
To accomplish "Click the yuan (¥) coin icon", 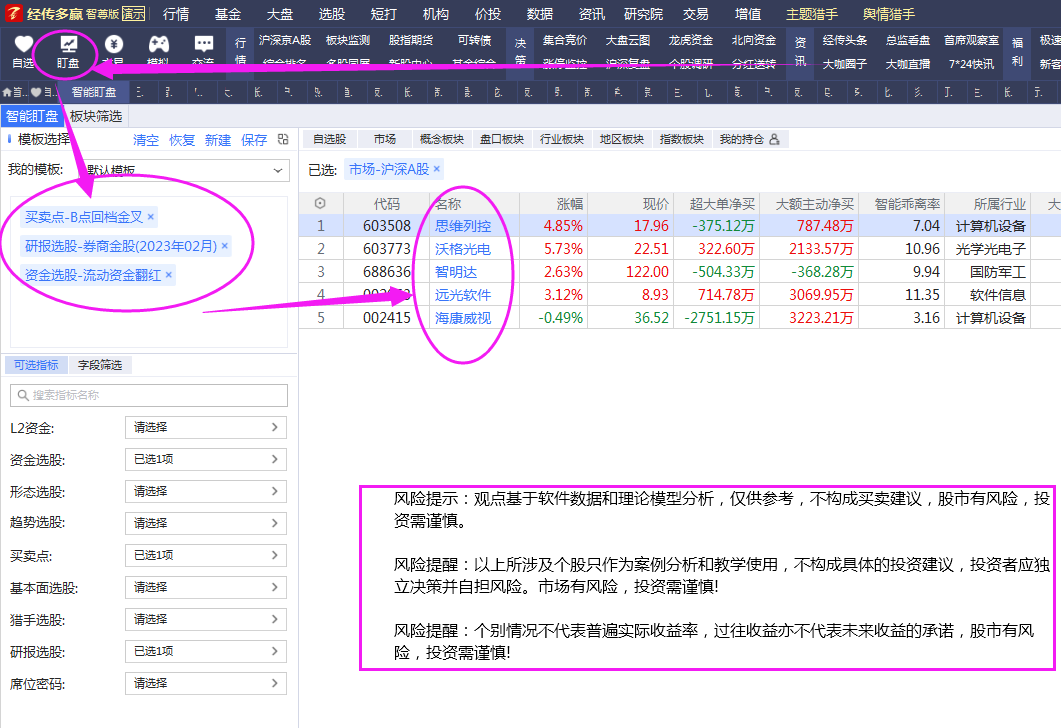I will click(x=114, y=44).
